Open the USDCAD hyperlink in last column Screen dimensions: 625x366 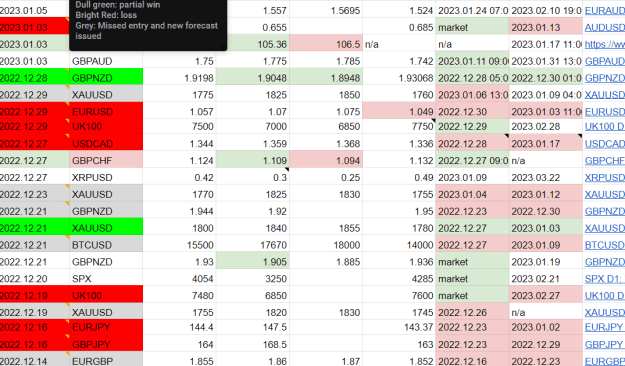tap(605, 144)
